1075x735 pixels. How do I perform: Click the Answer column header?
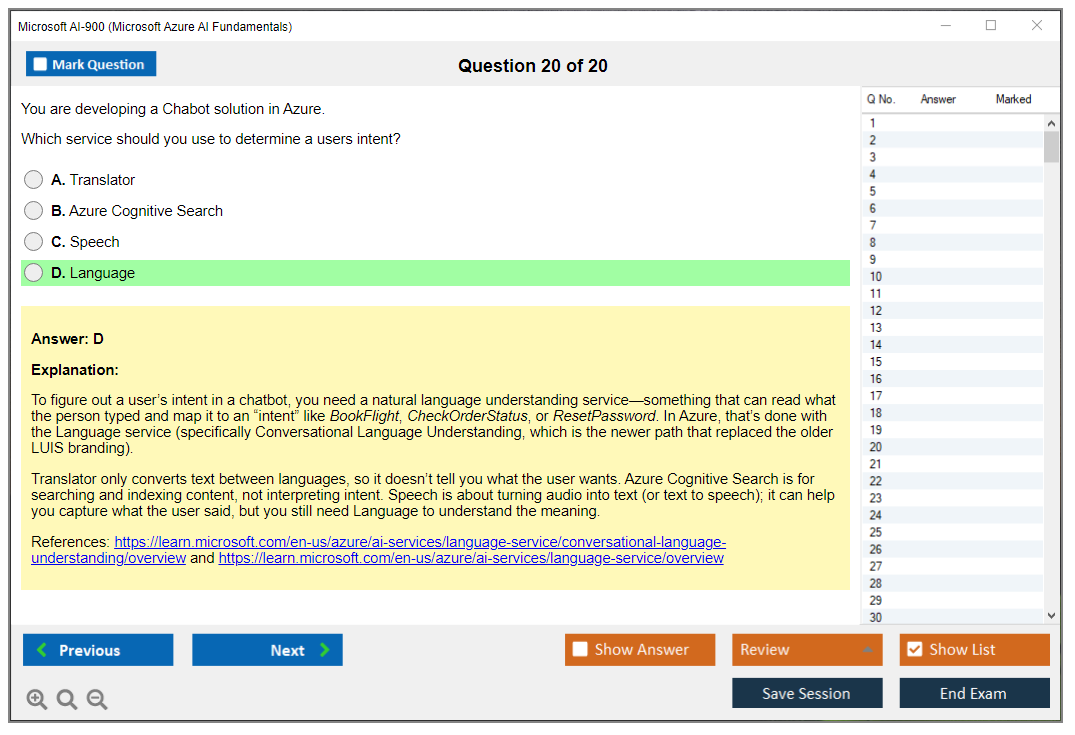click(x=937, y=99)
